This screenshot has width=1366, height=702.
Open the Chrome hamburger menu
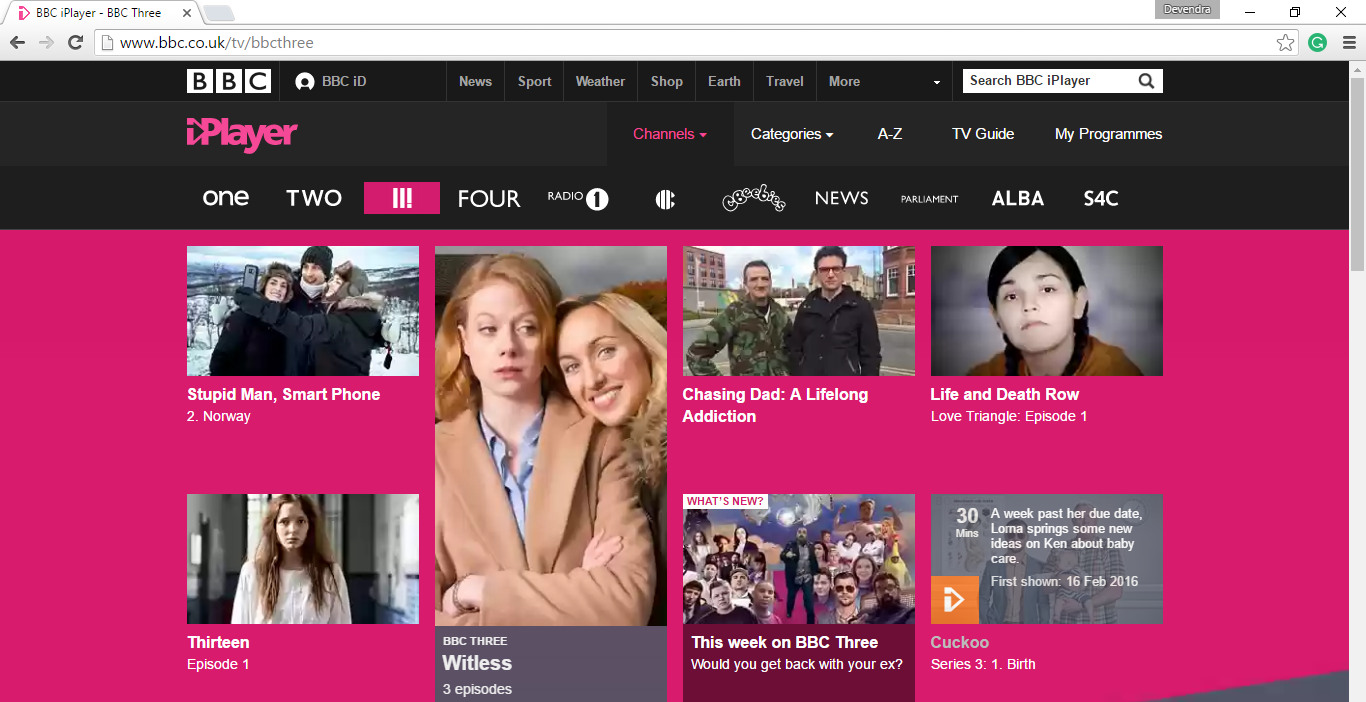(1349, 42)
